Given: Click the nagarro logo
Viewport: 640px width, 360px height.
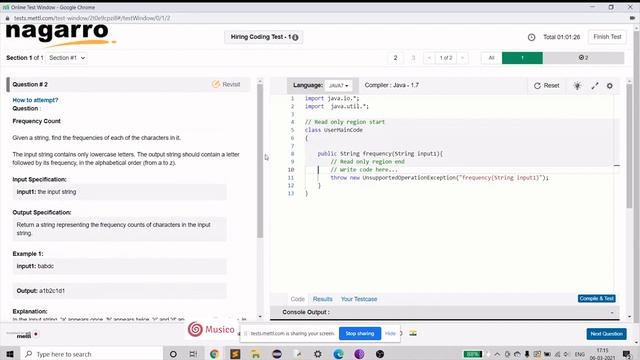Looking at the screenshot, I should click(x=60, y=35).
